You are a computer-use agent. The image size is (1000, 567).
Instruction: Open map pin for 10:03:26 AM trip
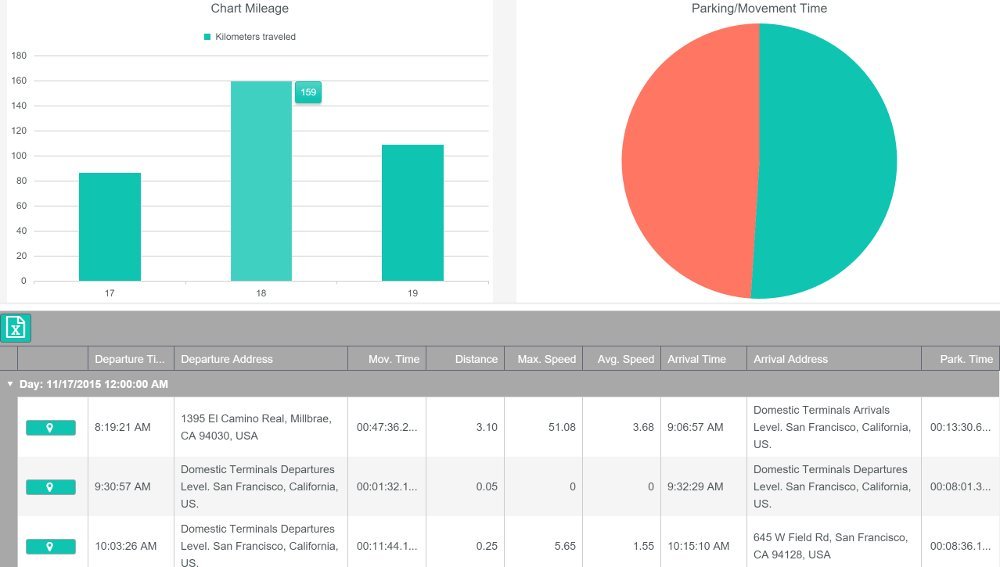(50, 546)
